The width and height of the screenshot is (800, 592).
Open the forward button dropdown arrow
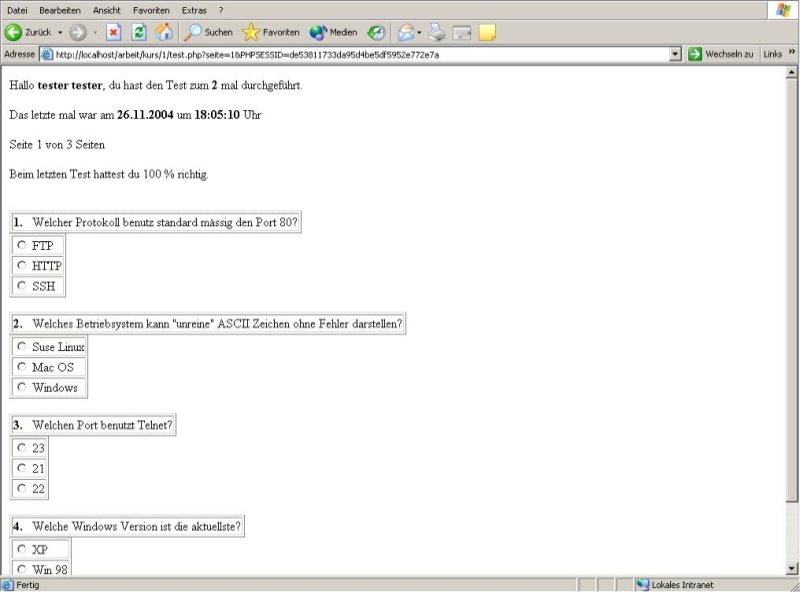tap(95, 33)
